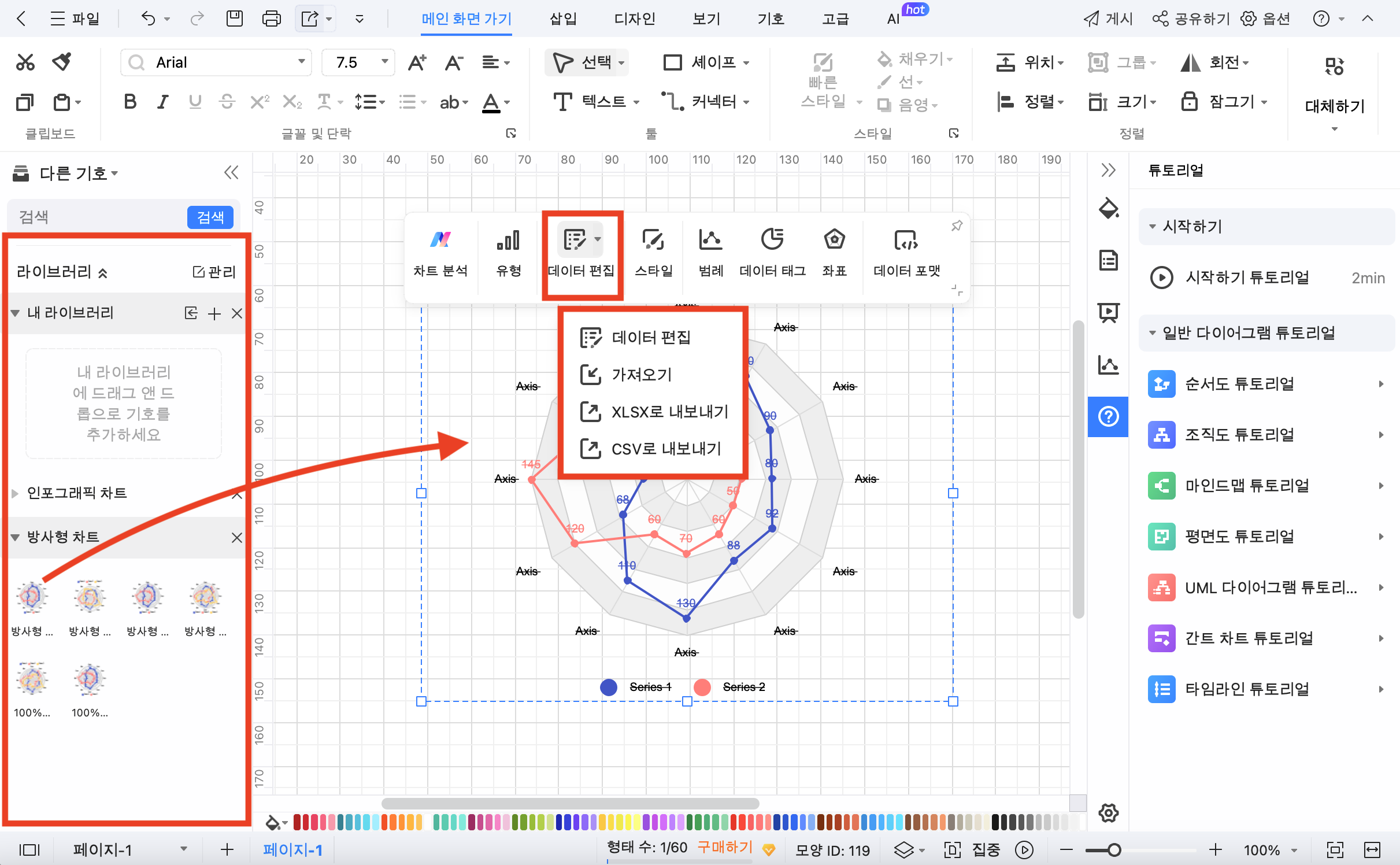This screenshot has height=865, width=1400.
Task: Open the 스타일 chart style icon
Action: [x=653, y=253]
